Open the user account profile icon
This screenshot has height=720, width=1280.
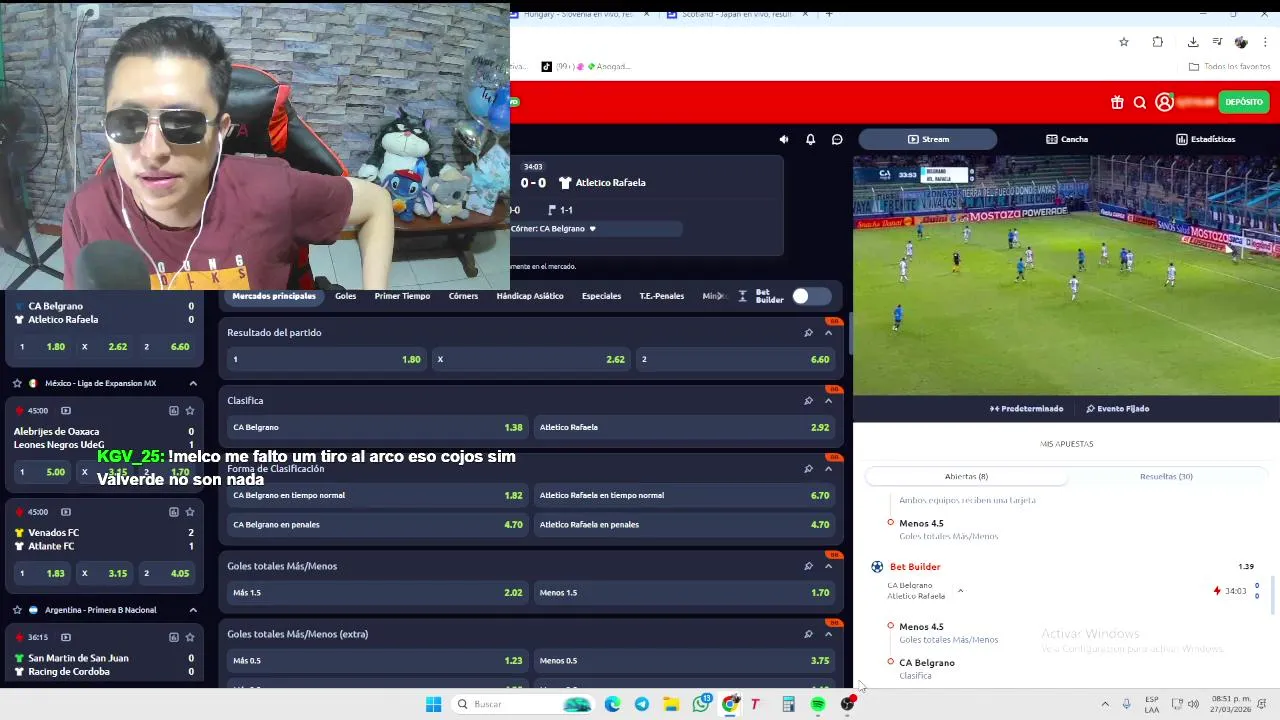pos(1164,102)
